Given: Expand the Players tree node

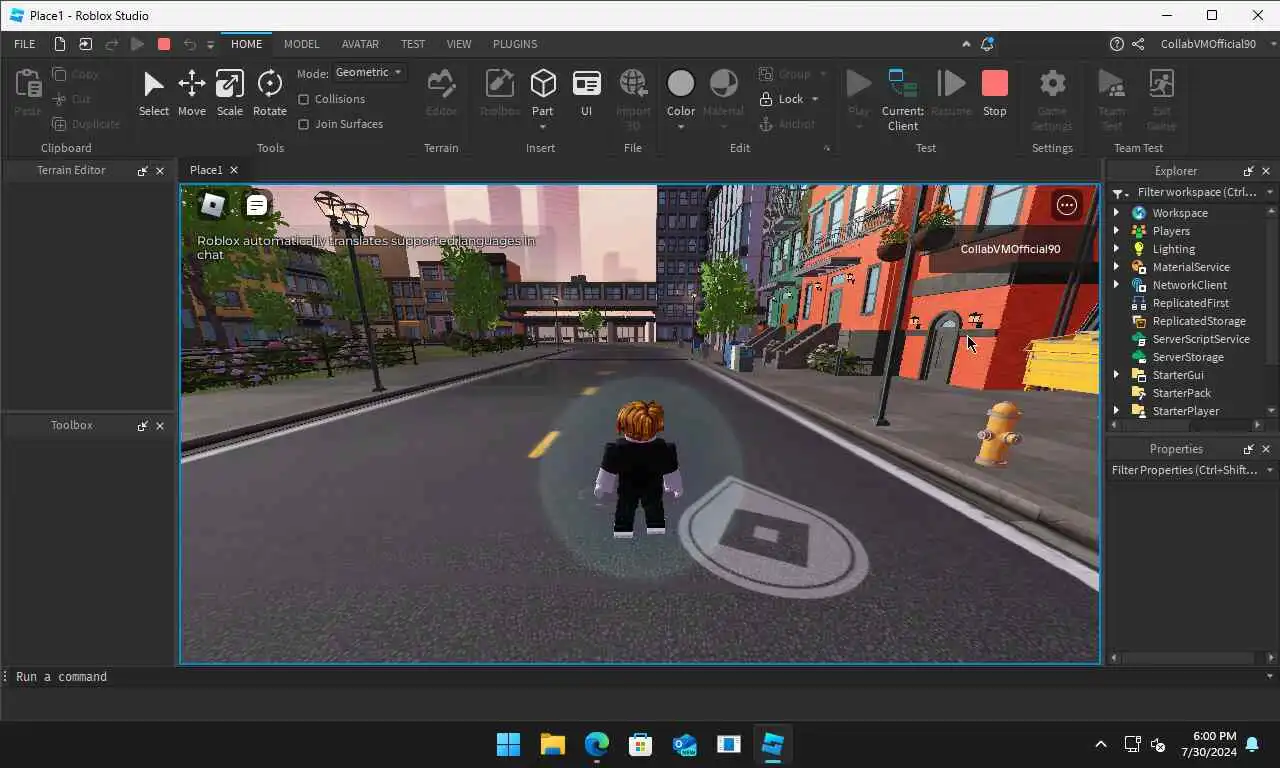Looking at the screenshot, I should coord(1117,231).
